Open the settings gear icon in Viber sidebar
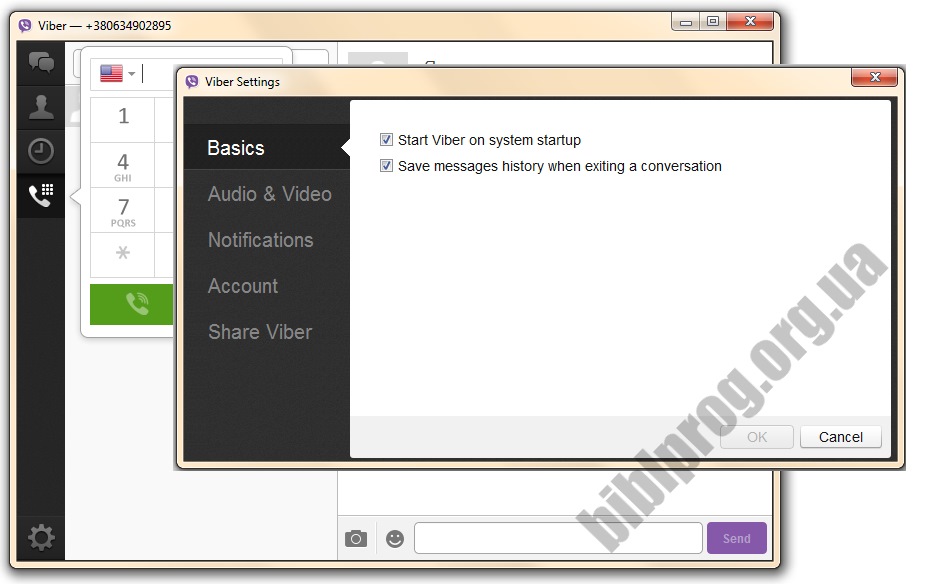The width and height of the screenshot is (934, 584). [x=41, y=538]
